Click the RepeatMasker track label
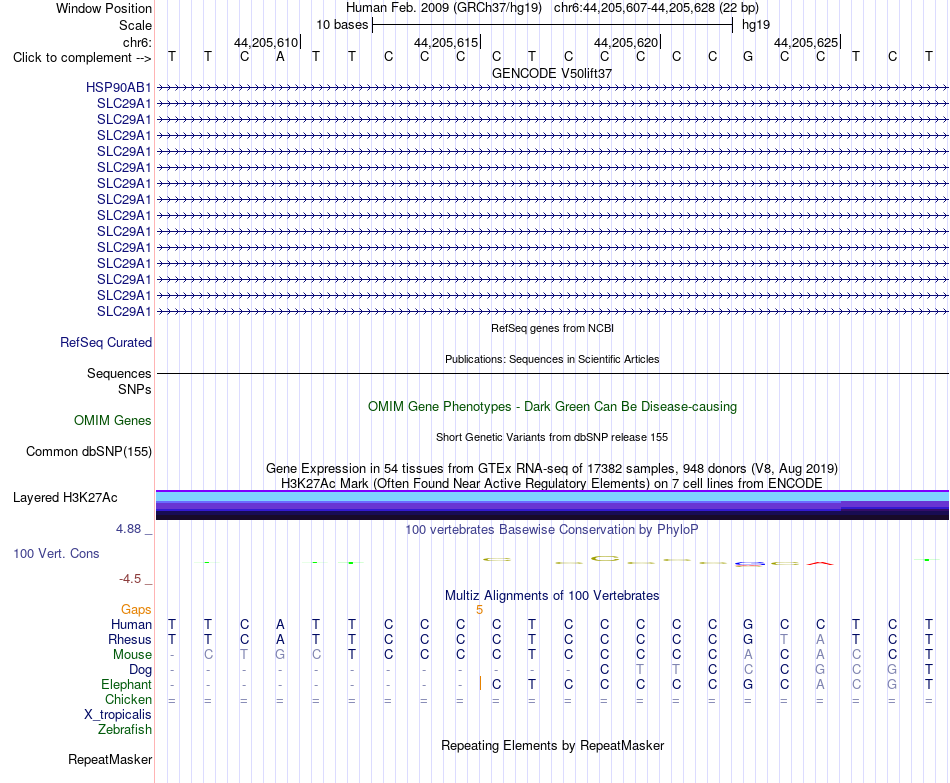 coord(110,759)
